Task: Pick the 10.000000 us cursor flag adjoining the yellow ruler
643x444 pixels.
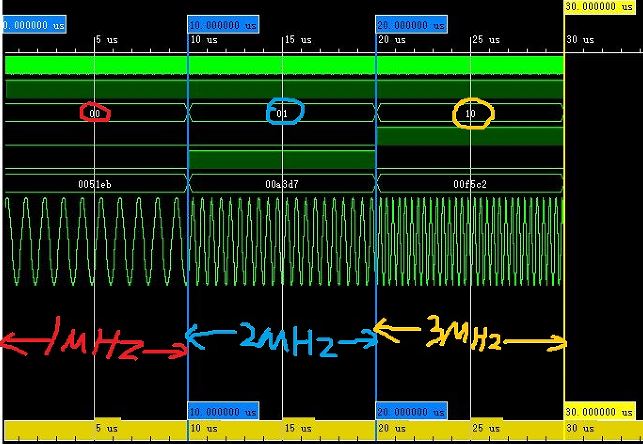Action: [223, 412]
